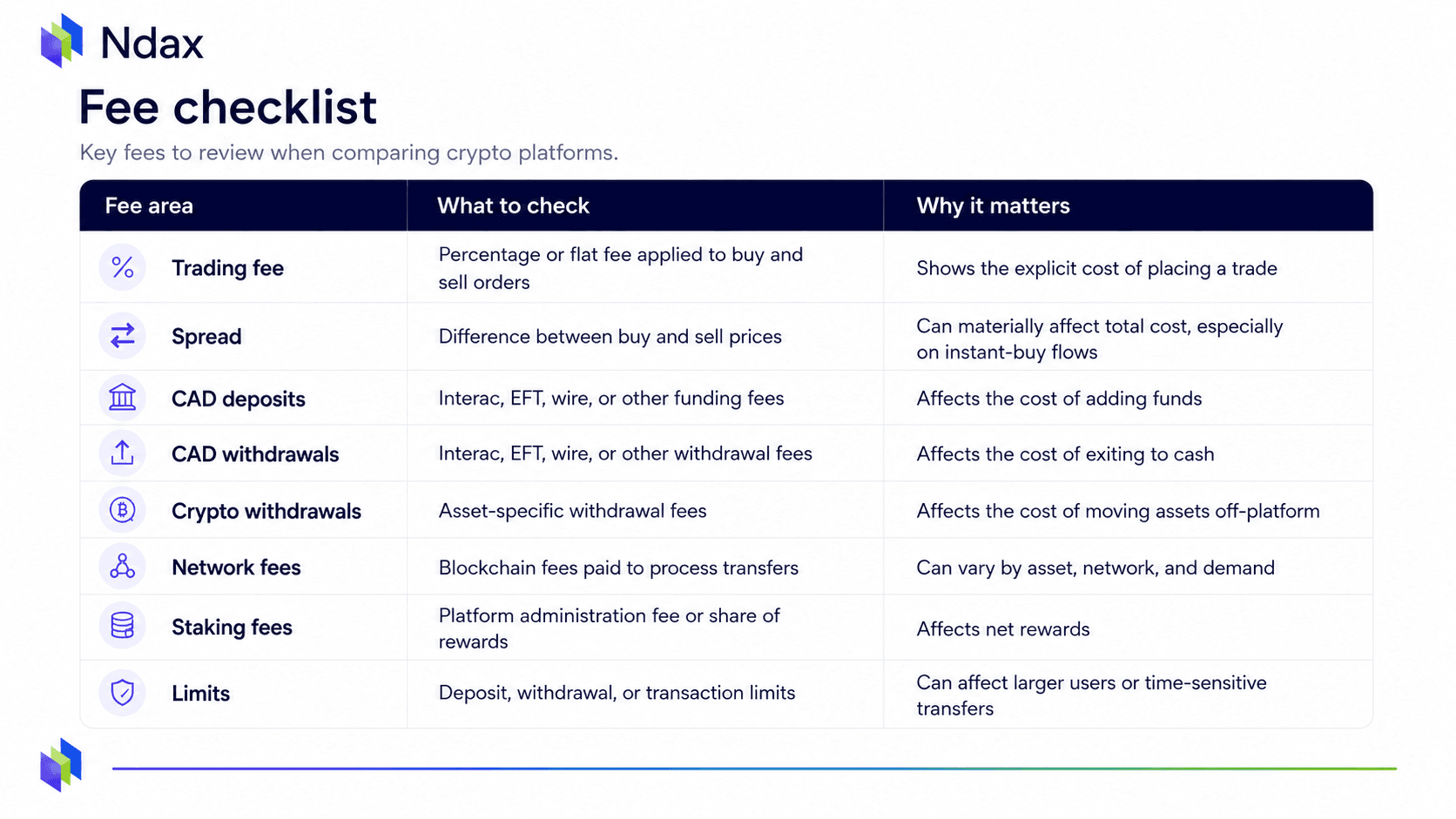Select the network nodes icon for Network fees
The width and height of the screenshot is (1456, 819).
pos(123,567)
